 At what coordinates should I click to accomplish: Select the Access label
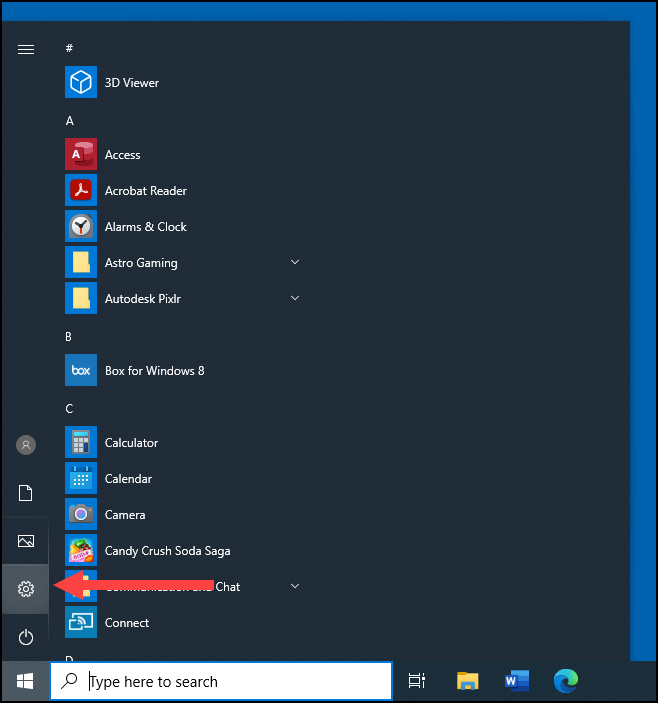122,155
